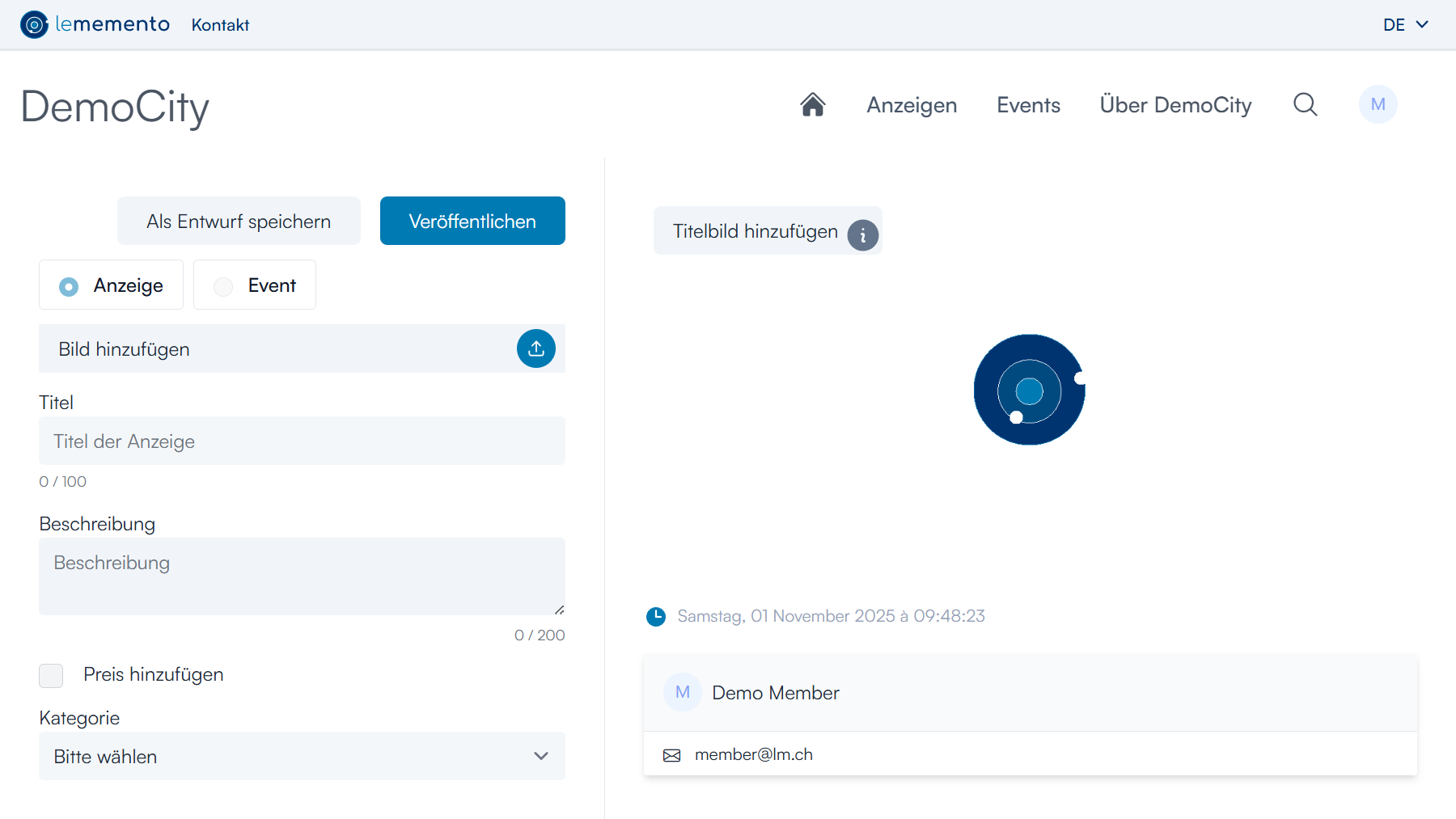
Task: Open search with magnifier icon
Action: (x=1305, y=105)
